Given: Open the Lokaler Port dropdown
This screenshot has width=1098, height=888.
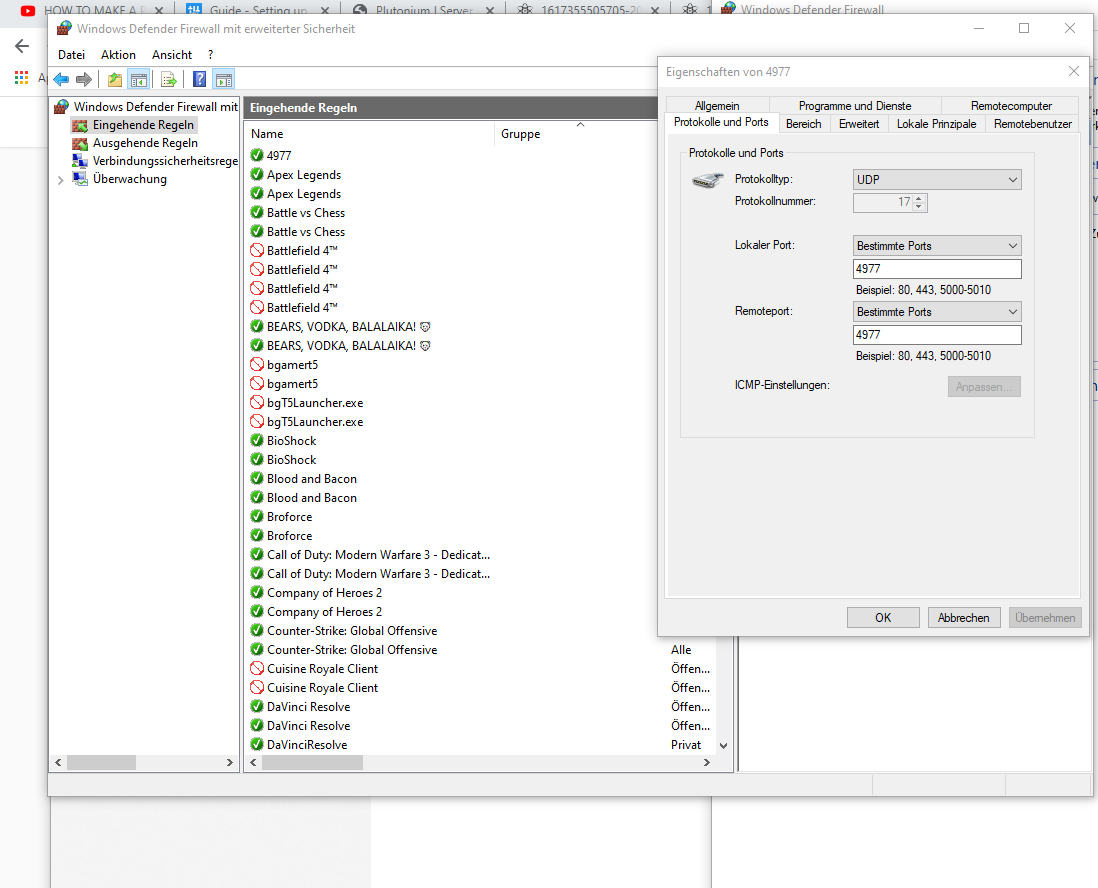Looking at the screenshot, I should 937,246.
